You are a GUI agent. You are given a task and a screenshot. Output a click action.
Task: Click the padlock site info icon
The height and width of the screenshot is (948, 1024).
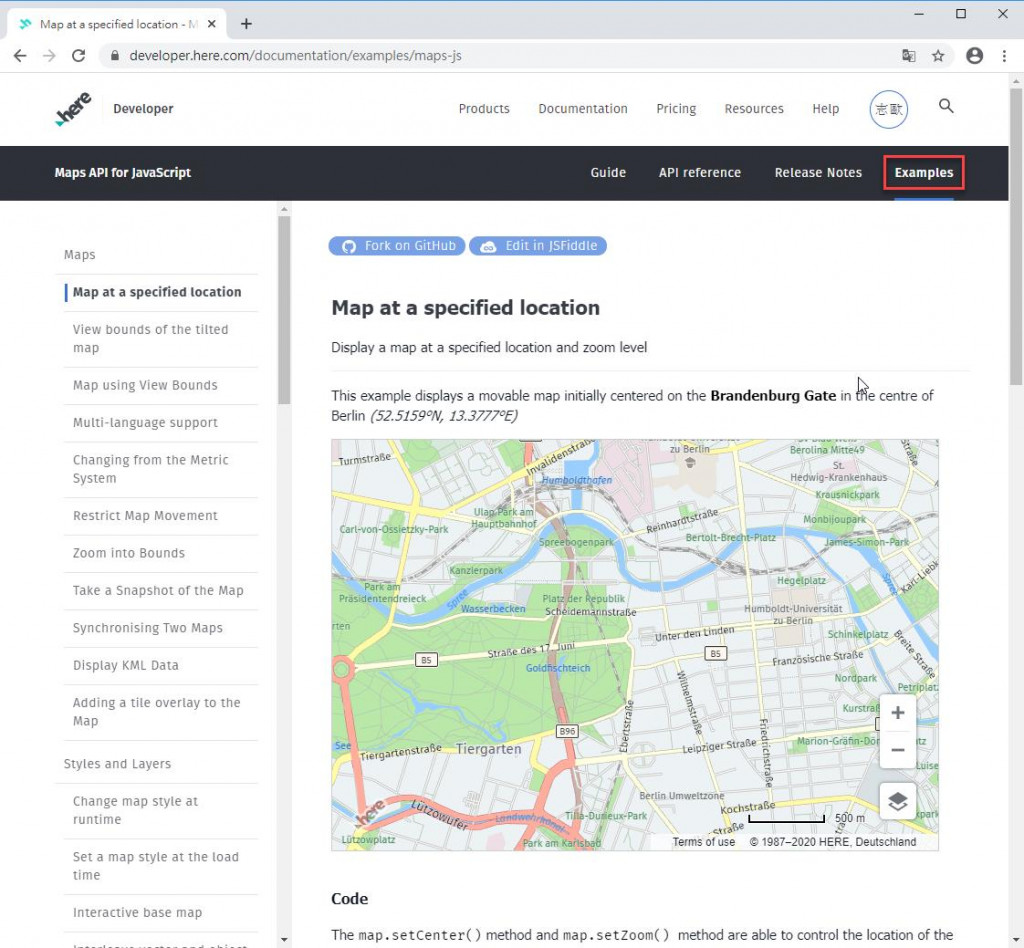point(115,55)
